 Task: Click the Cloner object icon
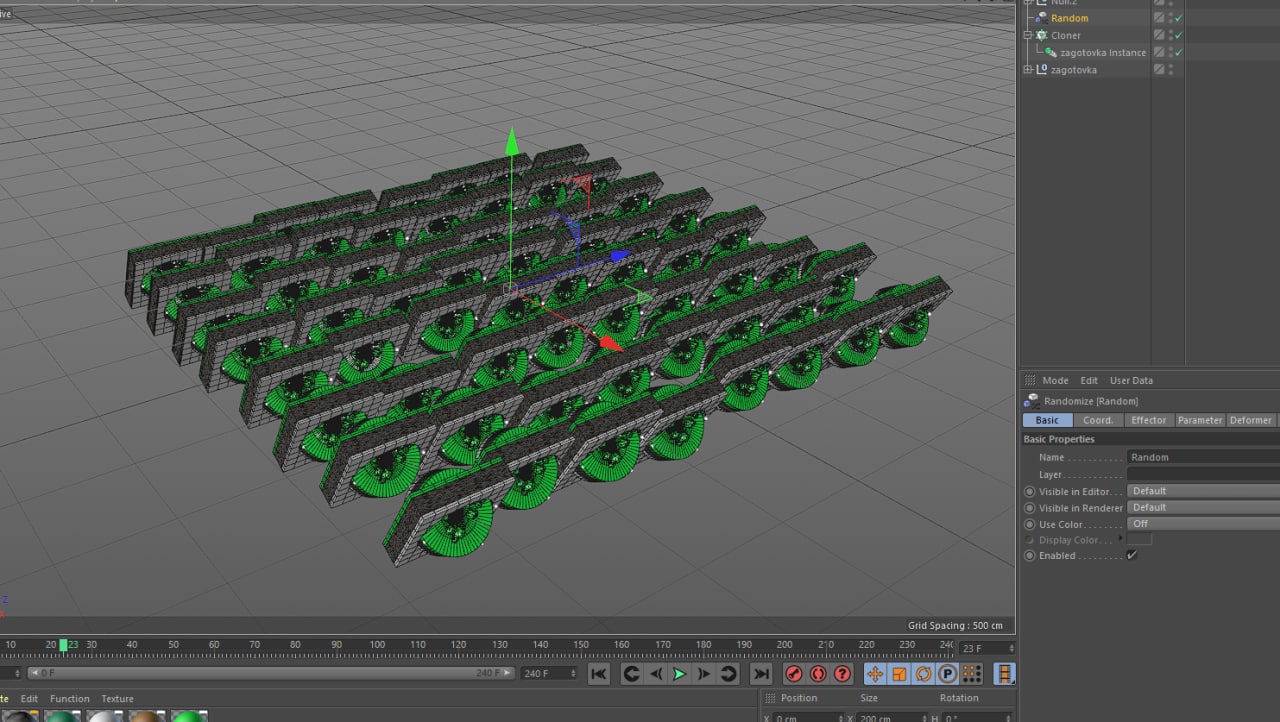pyautogui.click(x=1041, y=35)
